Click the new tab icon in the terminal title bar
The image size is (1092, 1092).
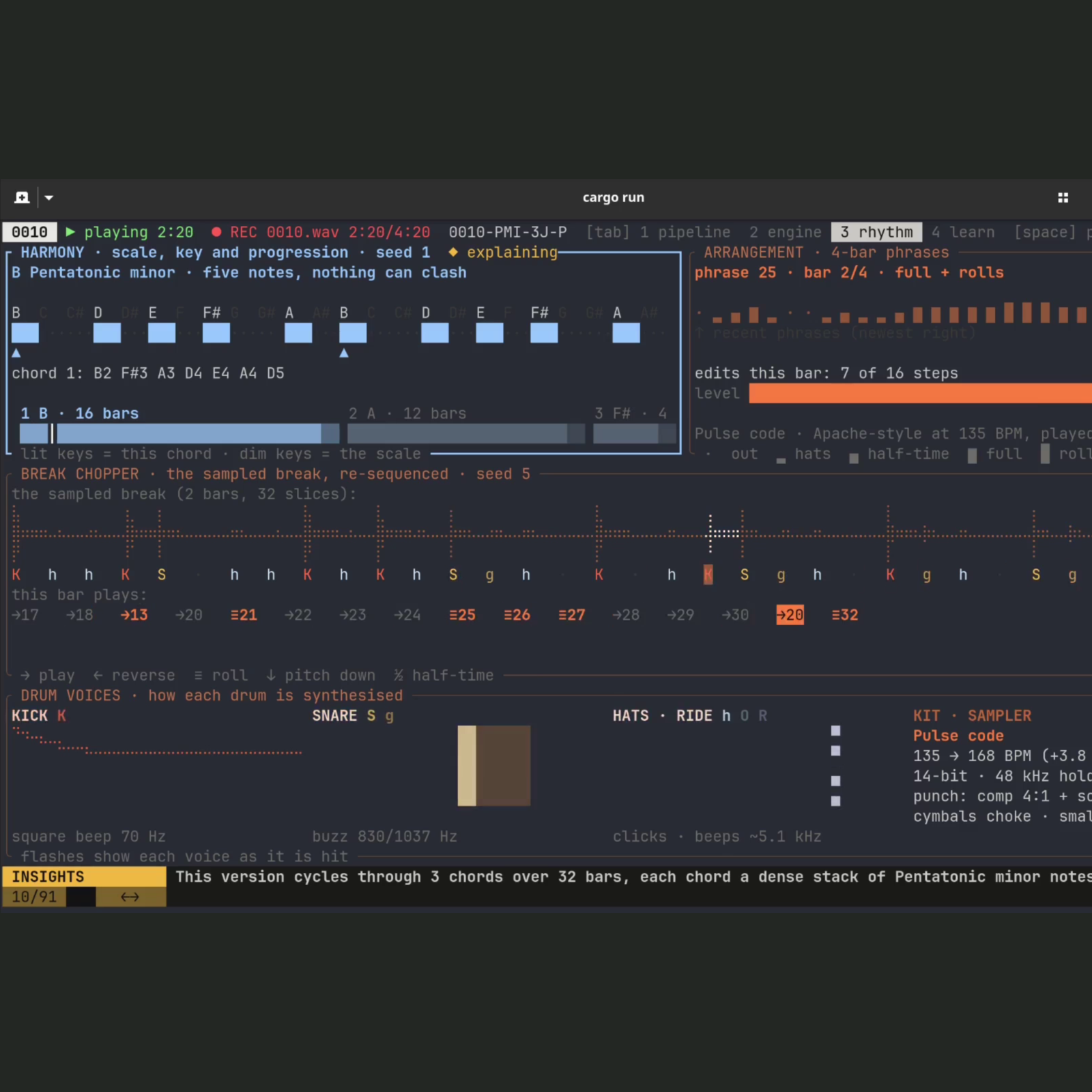tap(22, 197)
